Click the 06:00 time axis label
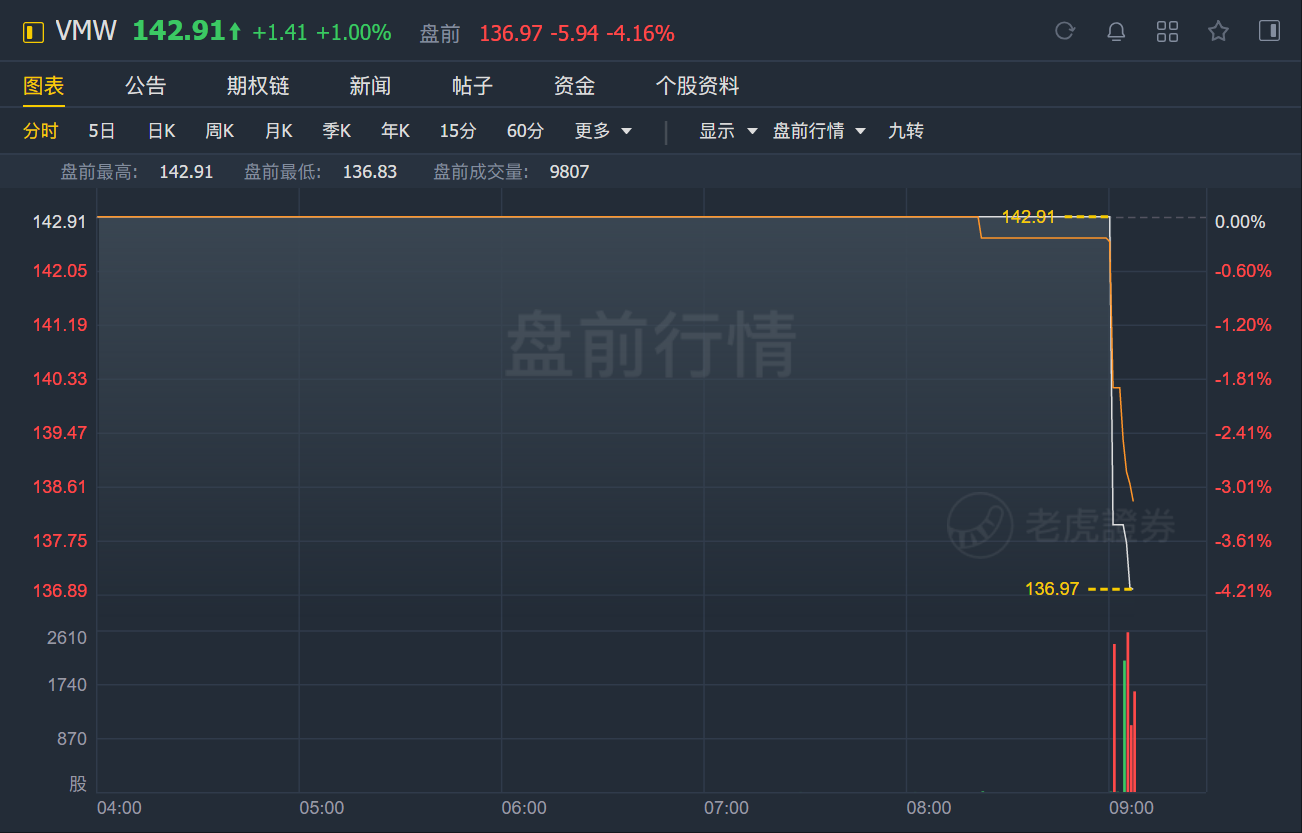This screenshot has height=833, width=1302. click(x=524, y=808)
